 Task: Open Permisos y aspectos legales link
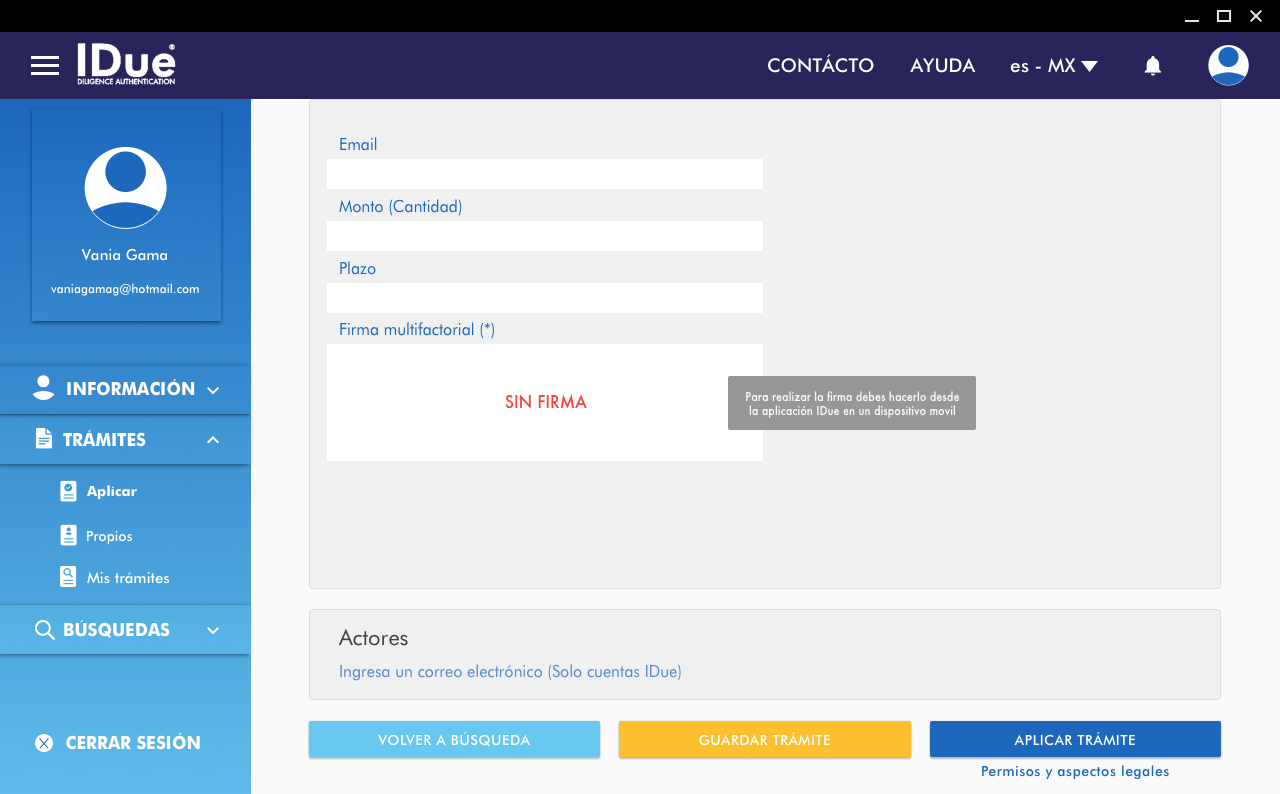(1075, 771)
